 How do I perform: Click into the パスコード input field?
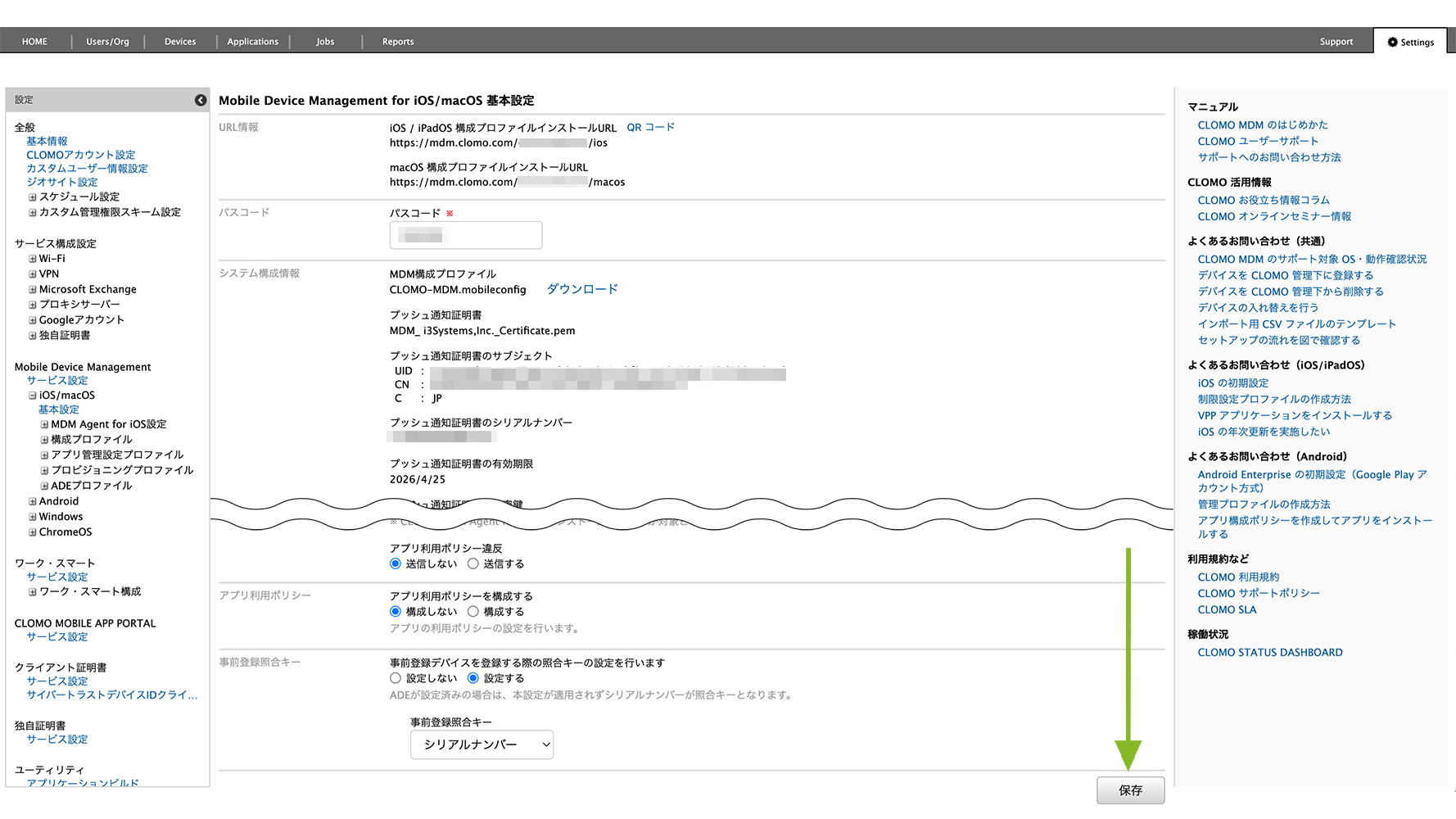point(465,236)
